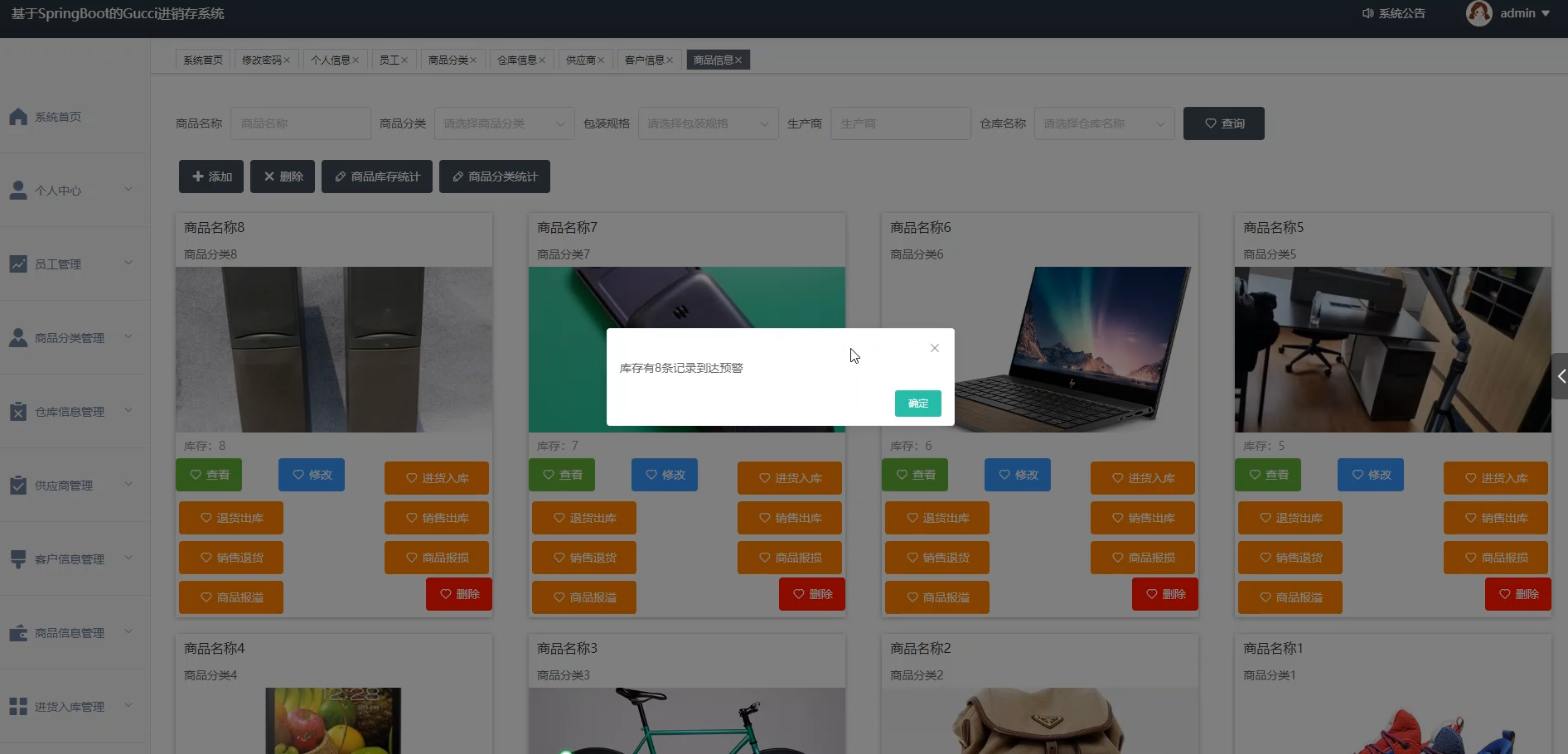Open the 包装规格 select dropdown
Image resolution: width=1568 pixels, height=754 pixels.
coord(709,123)
